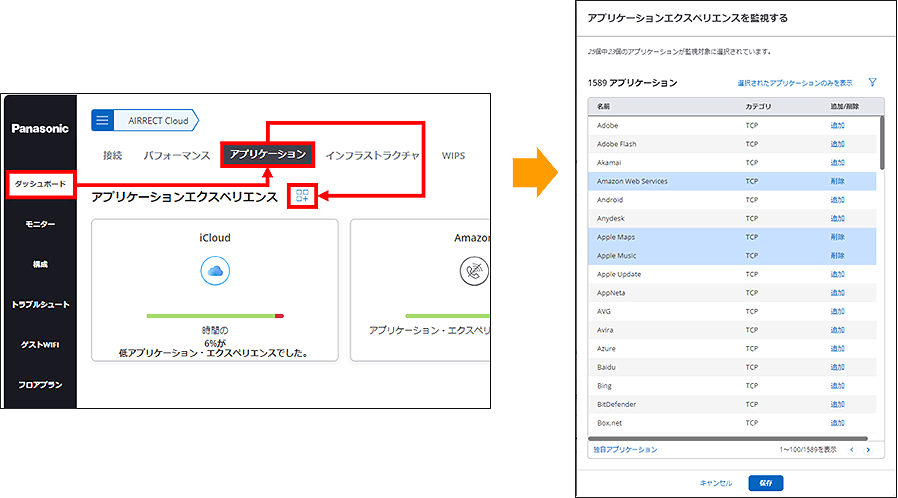Switch to the アプリケーション tab

tap(267, 155)
